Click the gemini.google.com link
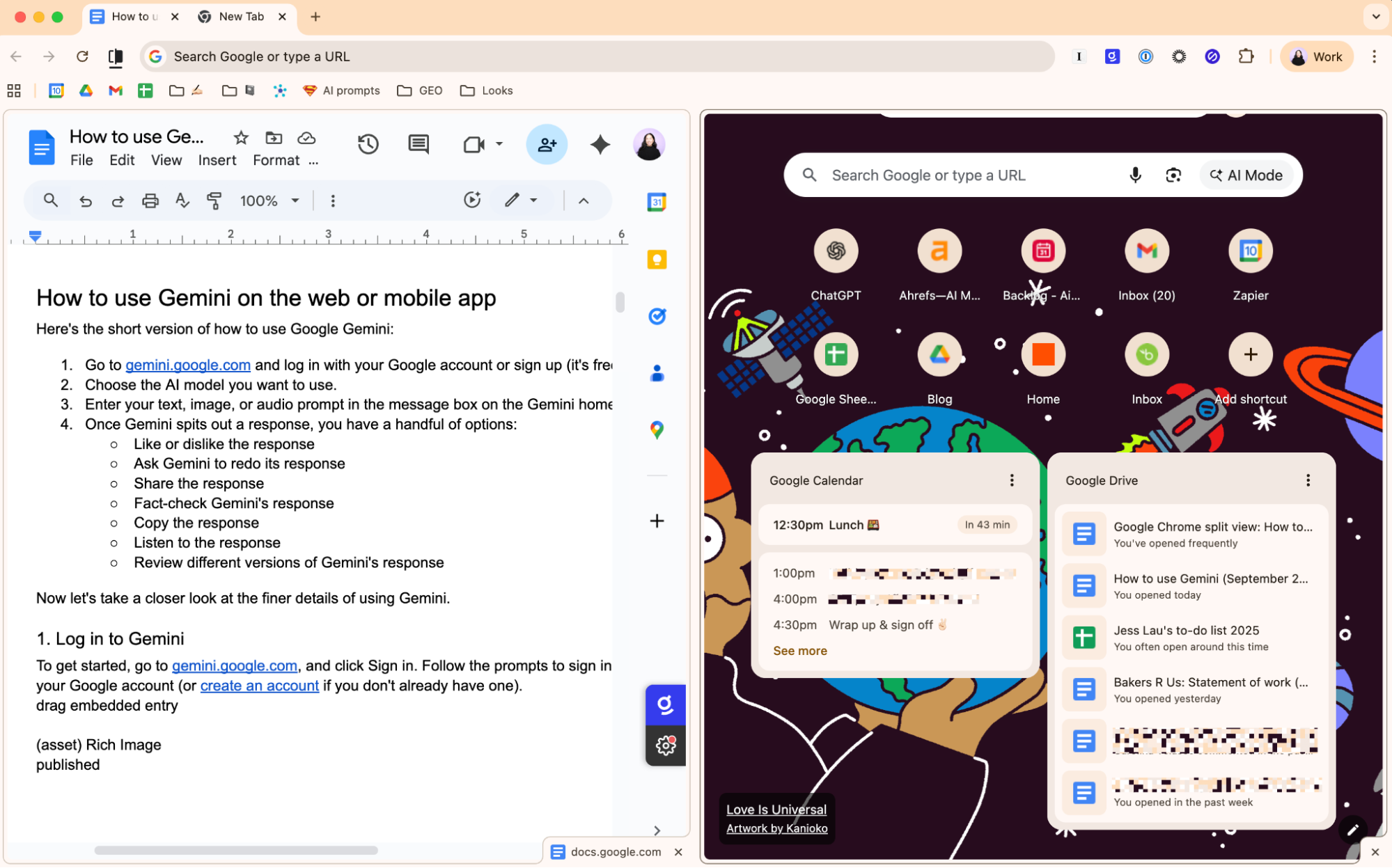 [x=187, y=365]
